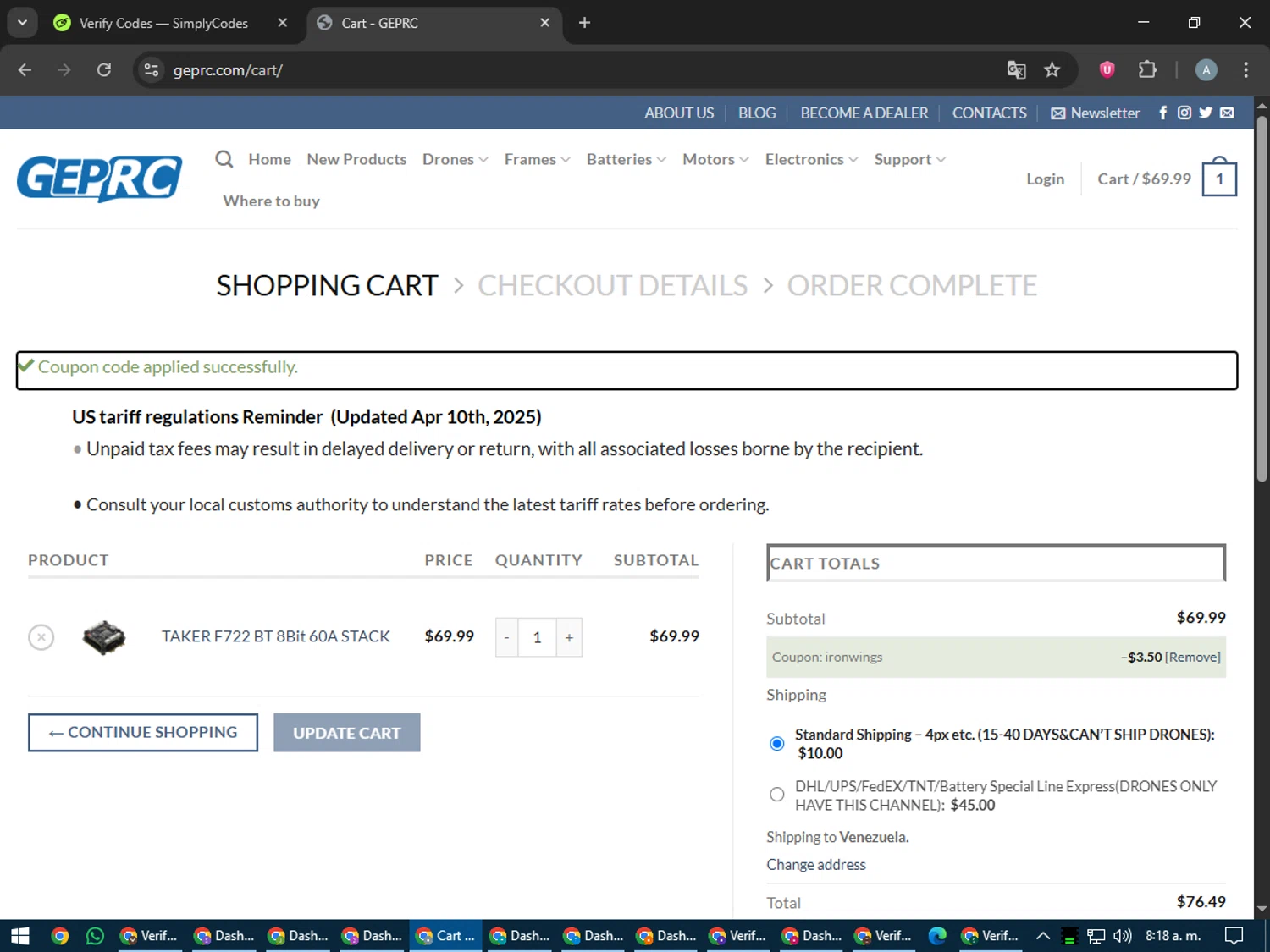Open the browser extensions puzzle icon
This screenshot has height=952, width=1270.
pos(1147,69)
